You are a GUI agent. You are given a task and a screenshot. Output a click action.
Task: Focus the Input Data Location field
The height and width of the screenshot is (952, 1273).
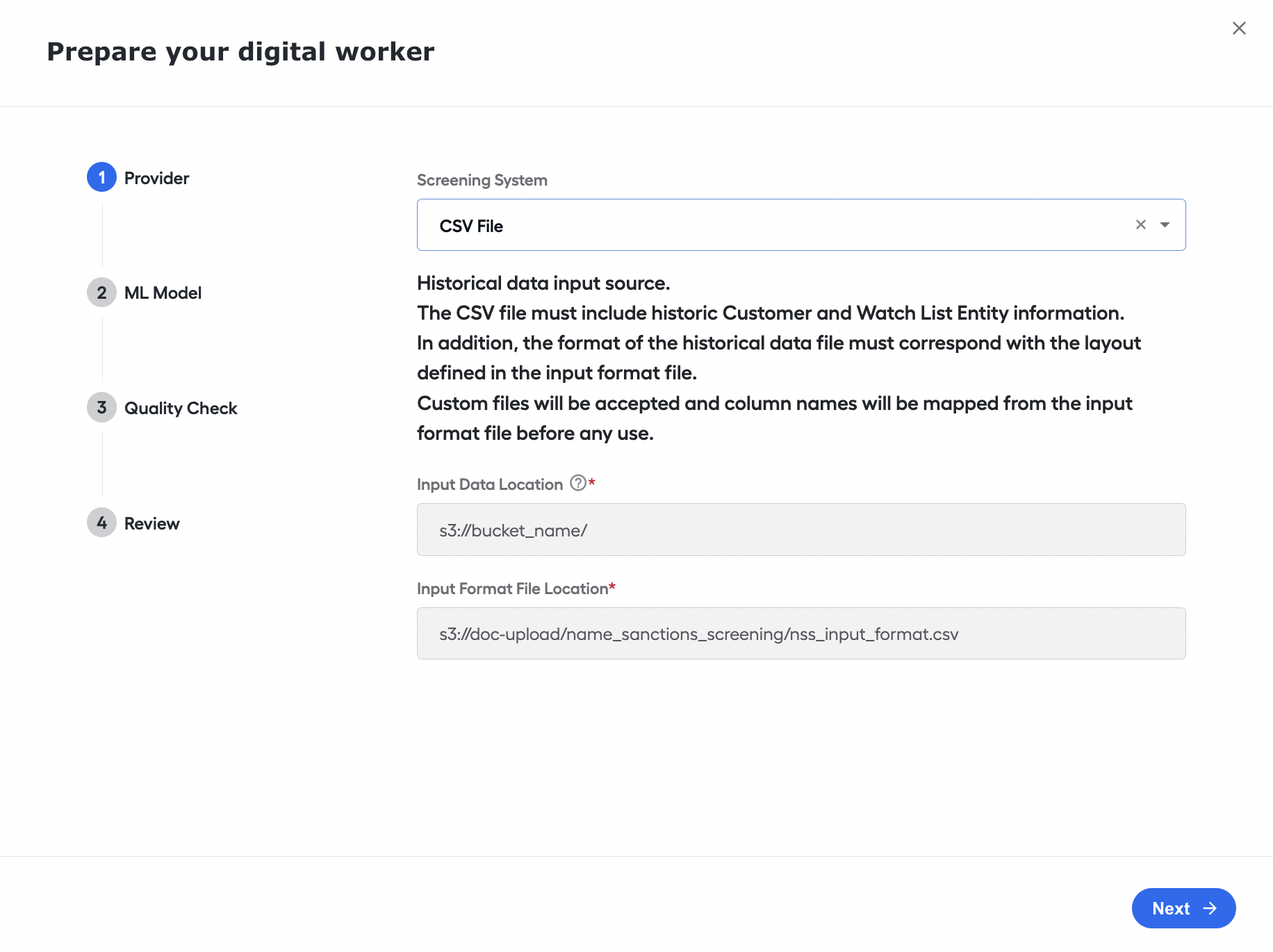click(x=801, y=530)
